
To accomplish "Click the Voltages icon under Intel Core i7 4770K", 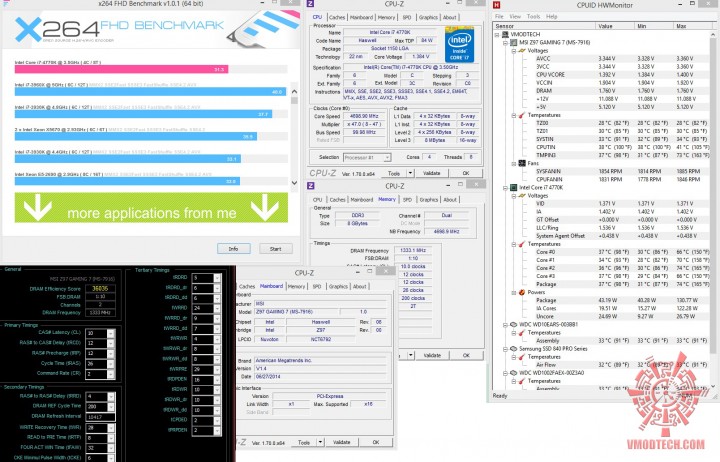I will 522,195.
